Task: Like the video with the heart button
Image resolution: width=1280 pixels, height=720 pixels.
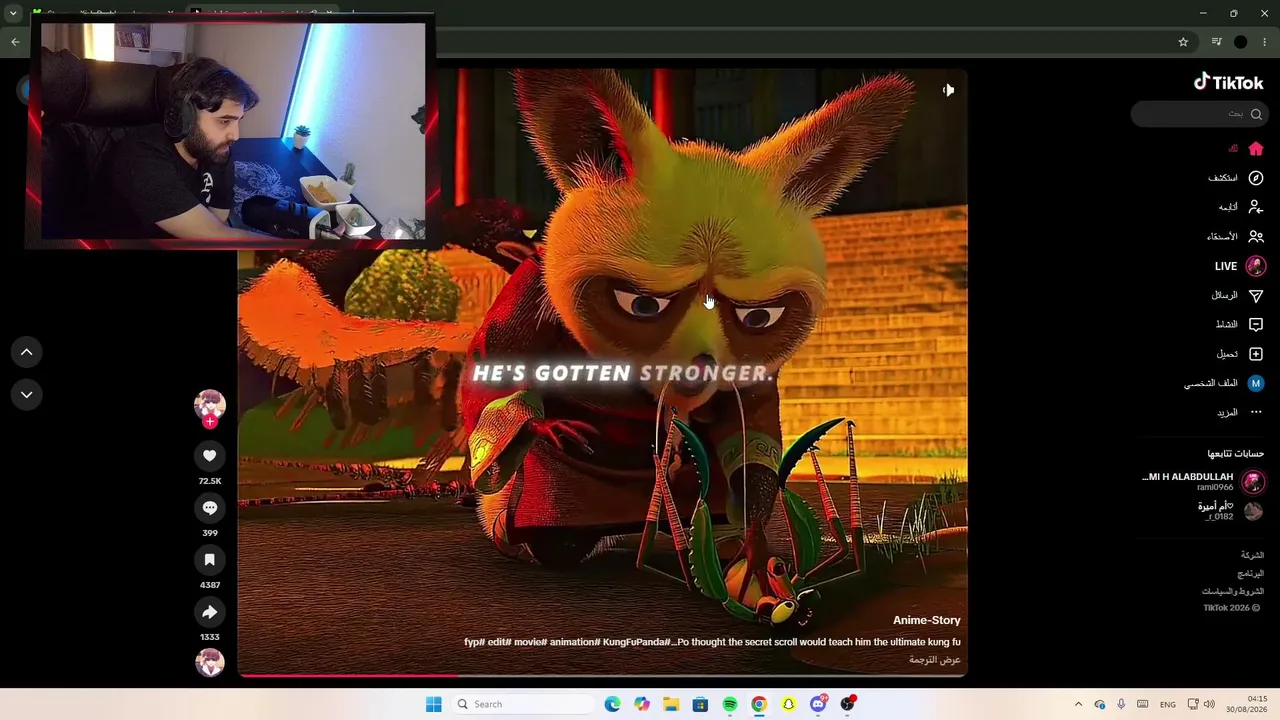Action: [x=210, y=456]
